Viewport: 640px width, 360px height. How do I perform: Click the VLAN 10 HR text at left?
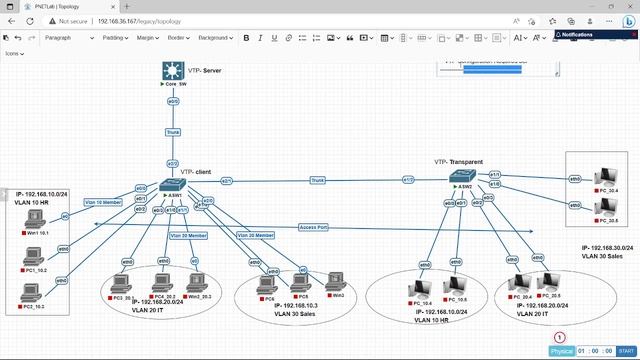pos(31,202)
